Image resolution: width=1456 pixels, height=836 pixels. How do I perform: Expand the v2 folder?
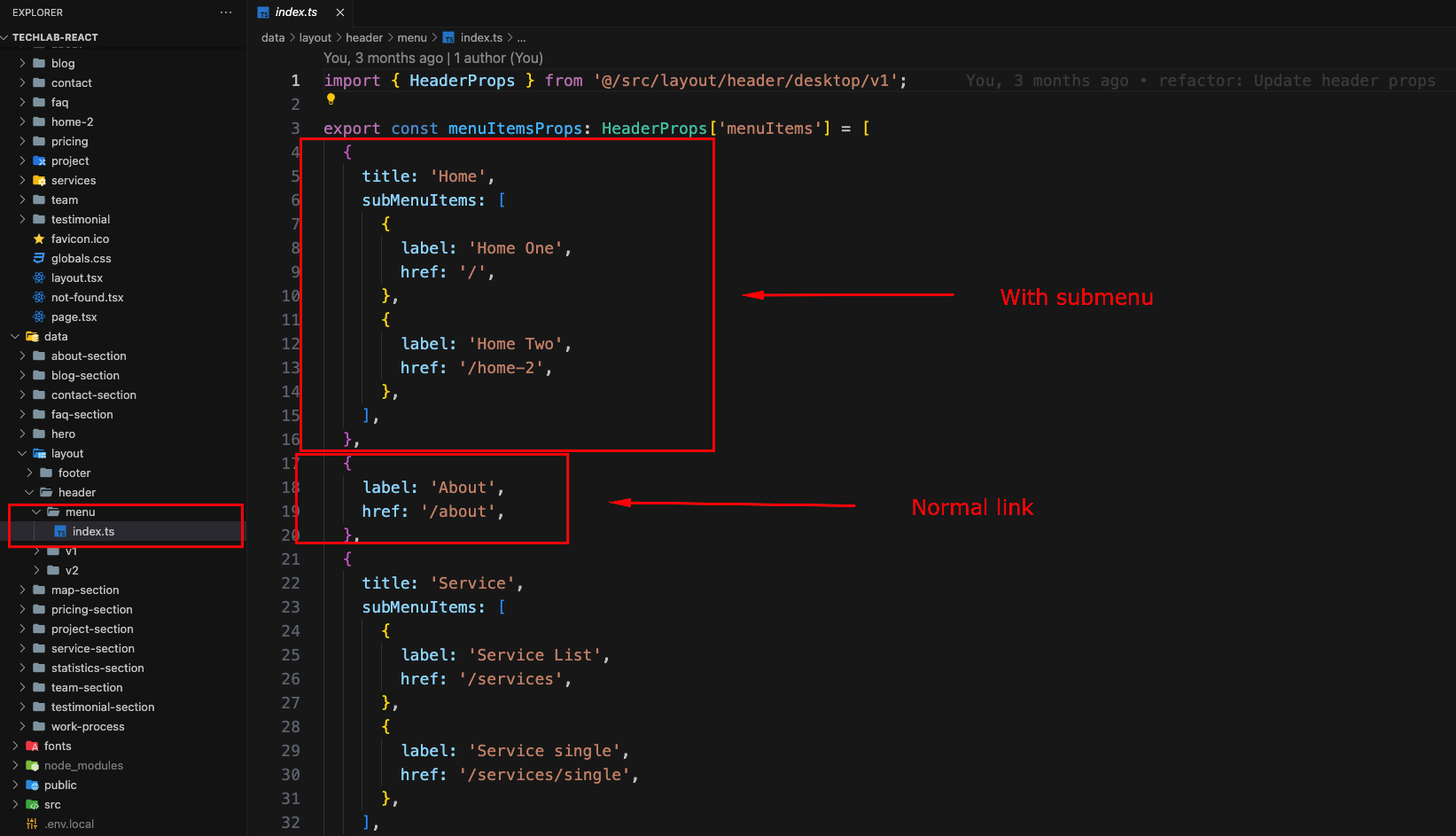71,571
